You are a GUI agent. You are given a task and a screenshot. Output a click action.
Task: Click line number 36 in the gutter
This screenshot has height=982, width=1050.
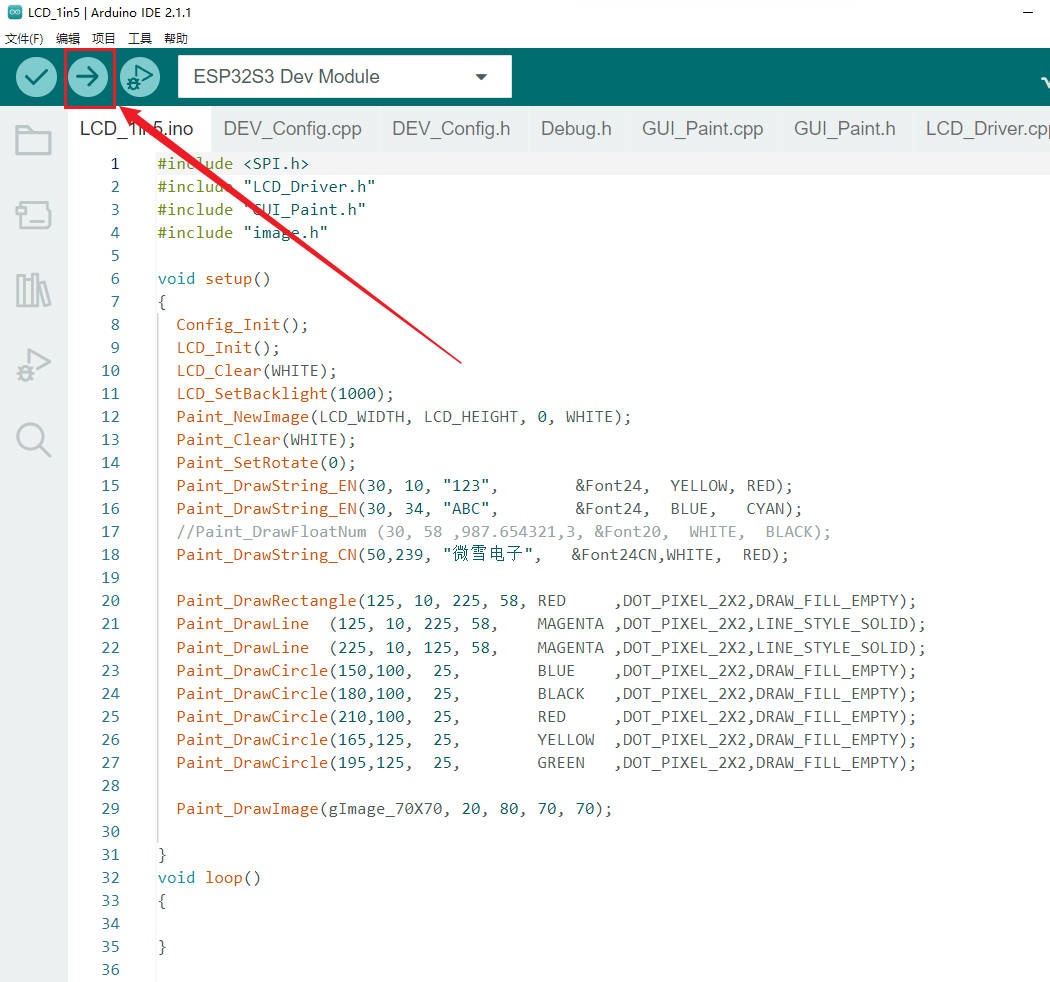pos(110,970)
